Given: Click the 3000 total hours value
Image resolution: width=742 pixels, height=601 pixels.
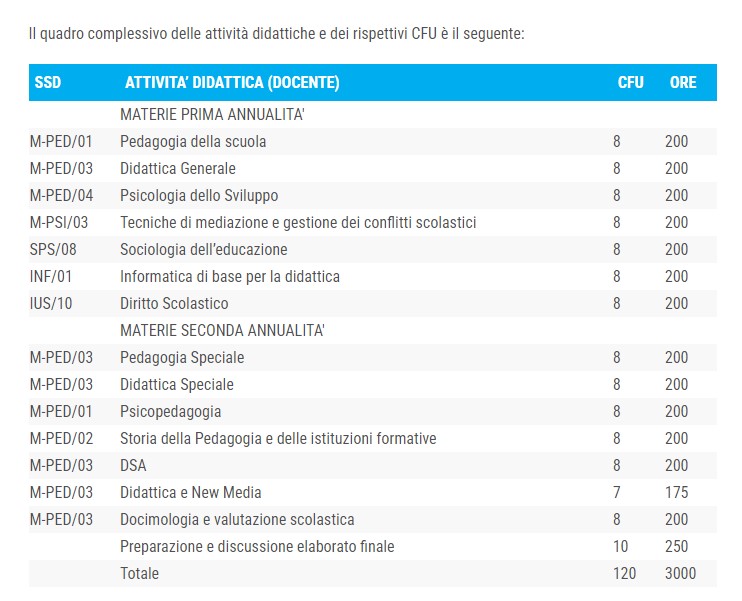Looking at the screenshot, I should pos(680,573).
